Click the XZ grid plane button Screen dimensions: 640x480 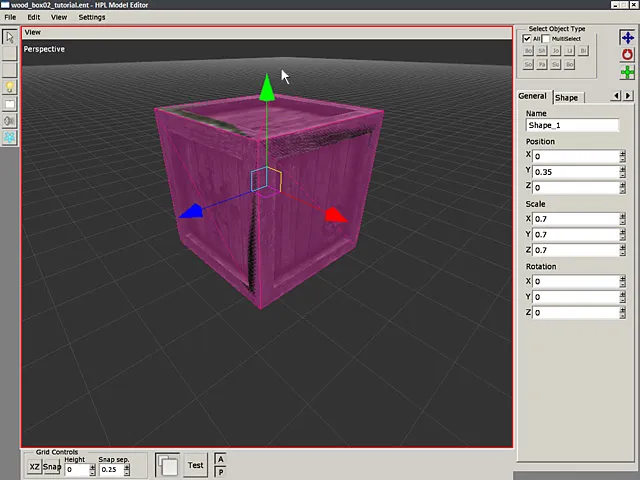click(x=34, y=467)
